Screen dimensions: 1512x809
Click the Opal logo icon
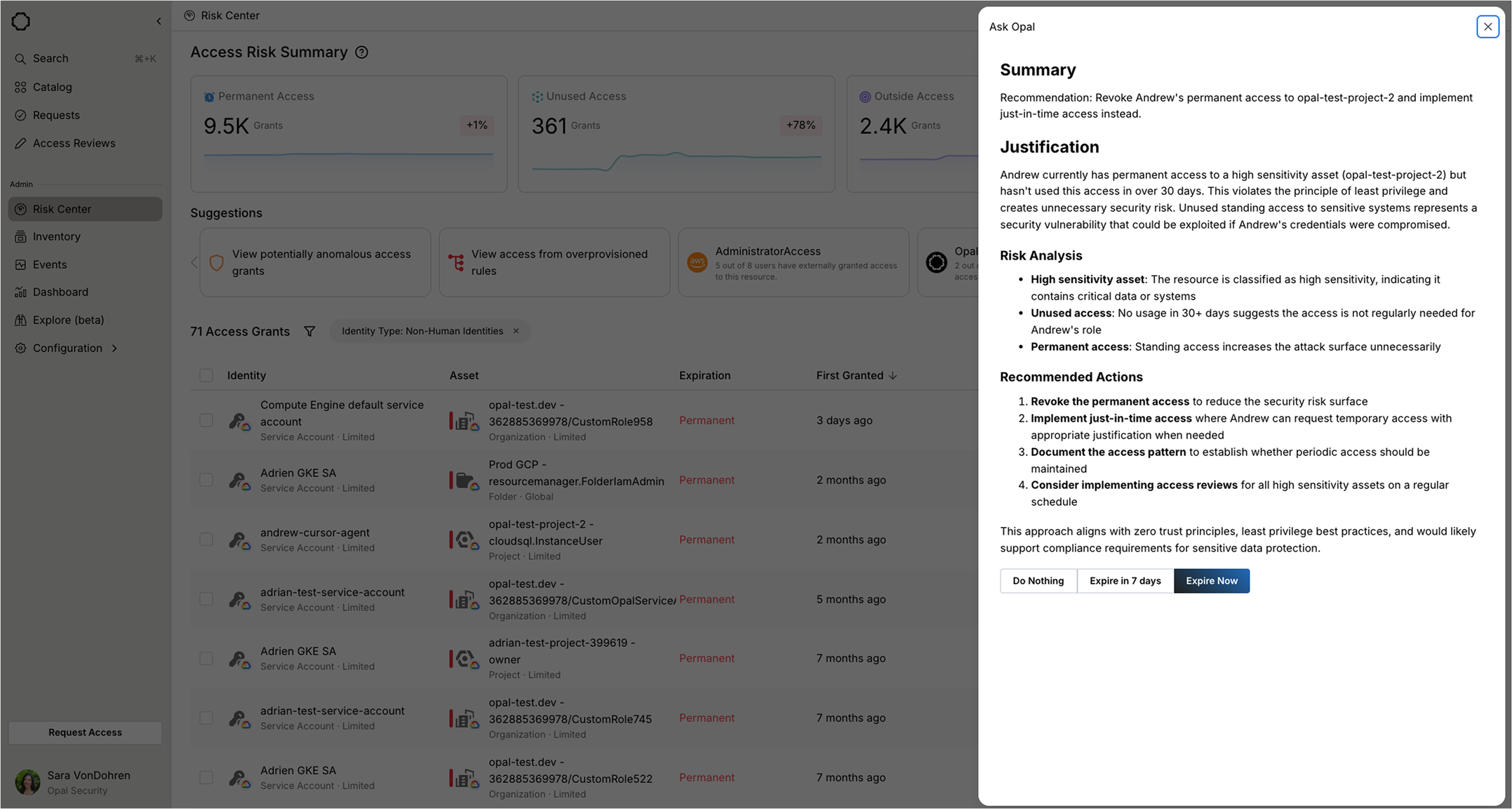click(x=21, y=22)
